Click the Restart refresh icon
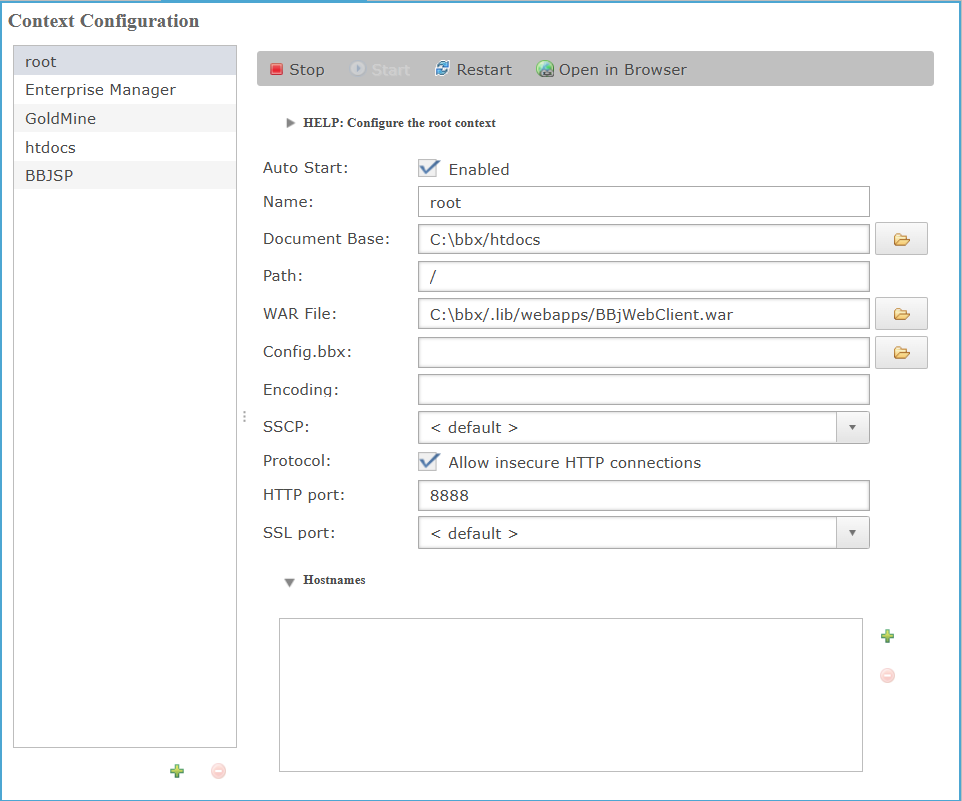 point(442,69)
